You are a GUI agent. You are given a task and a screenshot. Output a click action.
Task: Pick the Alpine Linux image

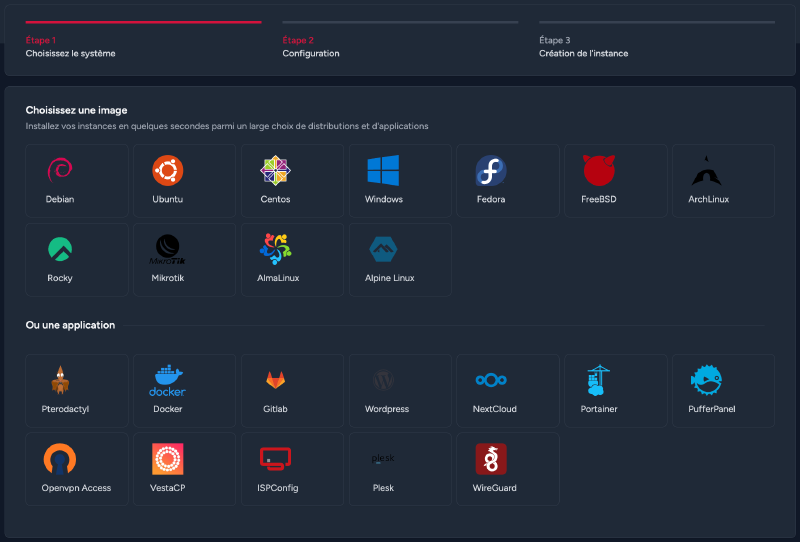click(400, 260)
